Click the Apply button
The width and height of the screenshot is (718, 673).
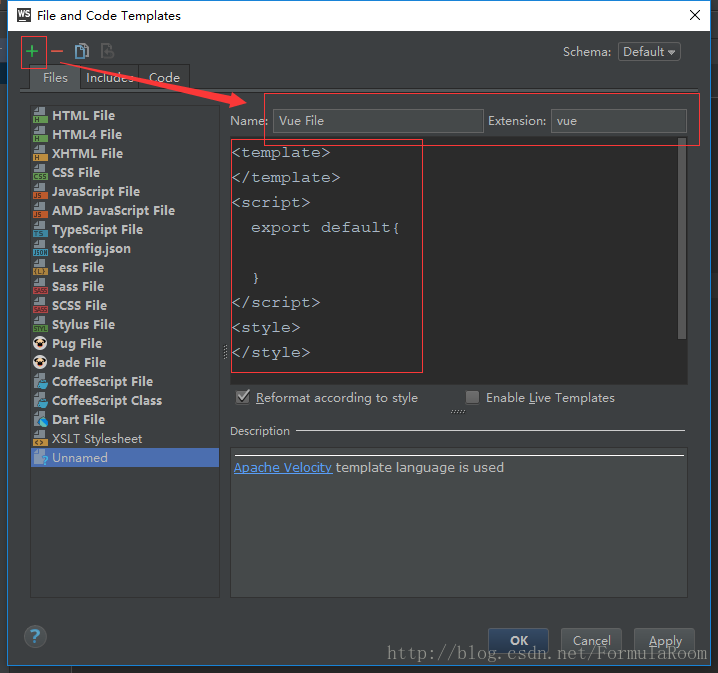pyautogui.click(x=664, y=640)
